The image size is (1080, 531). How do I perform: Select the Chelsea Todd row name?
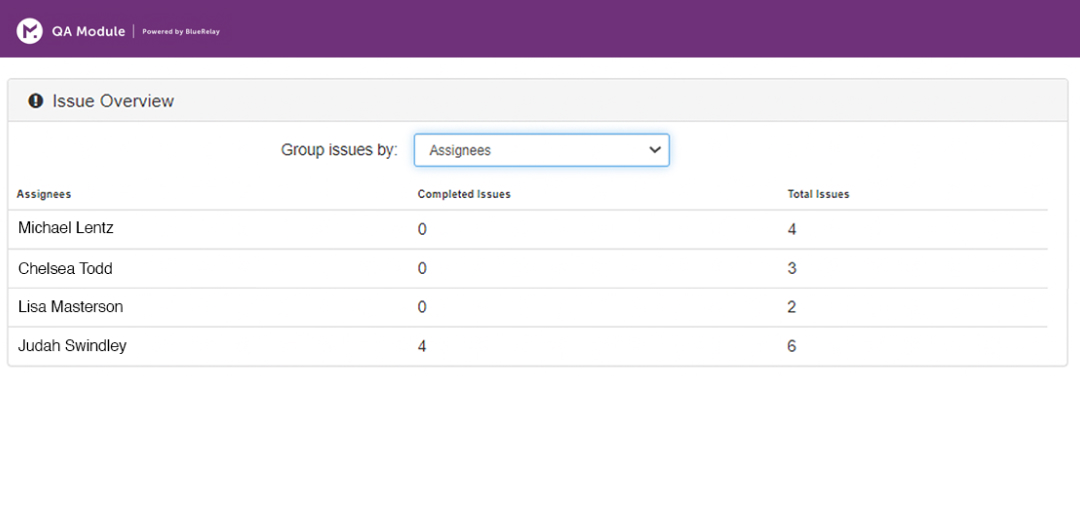click(65, 269)
